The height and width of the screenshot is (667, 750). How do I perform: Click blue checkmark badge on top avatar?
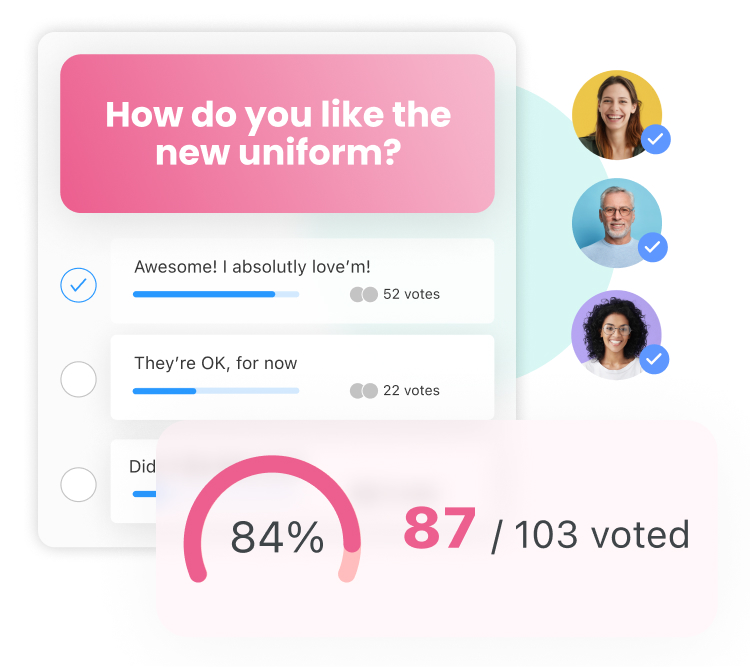coord(655,140)
